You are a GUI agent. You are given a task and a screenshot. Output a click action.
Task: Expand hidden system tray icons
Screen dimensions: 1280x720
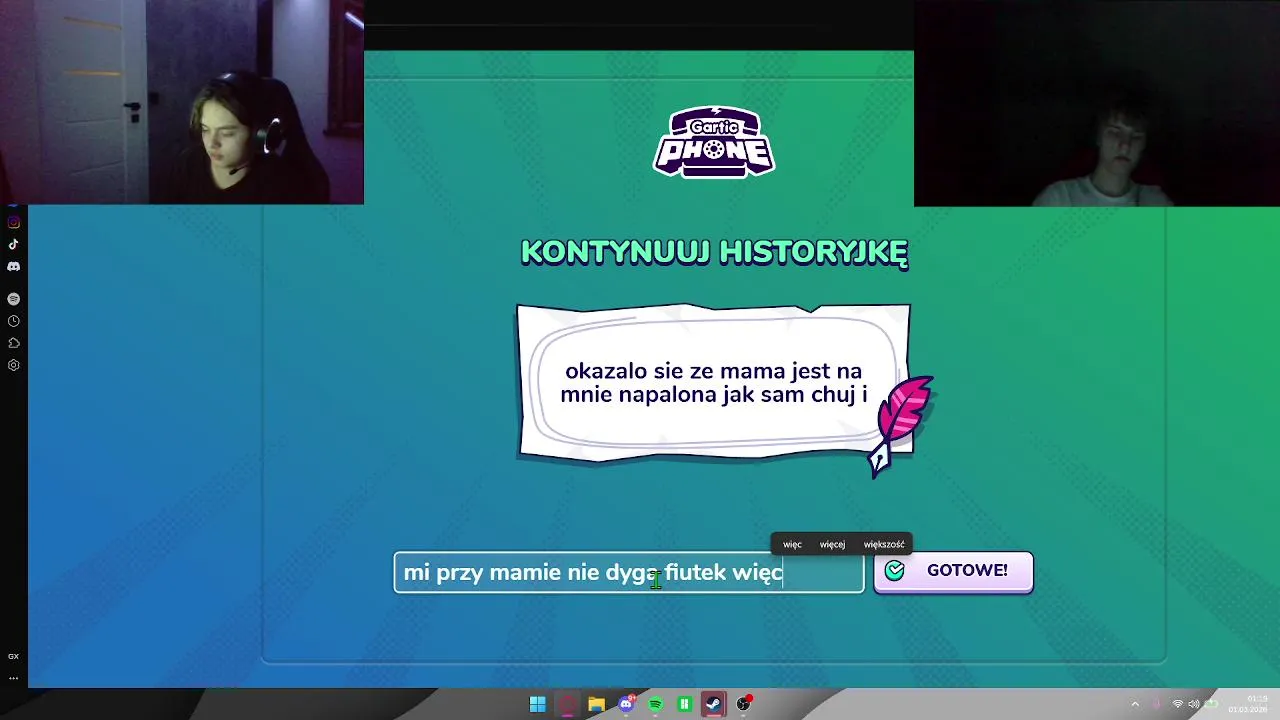pos(1135,704)
